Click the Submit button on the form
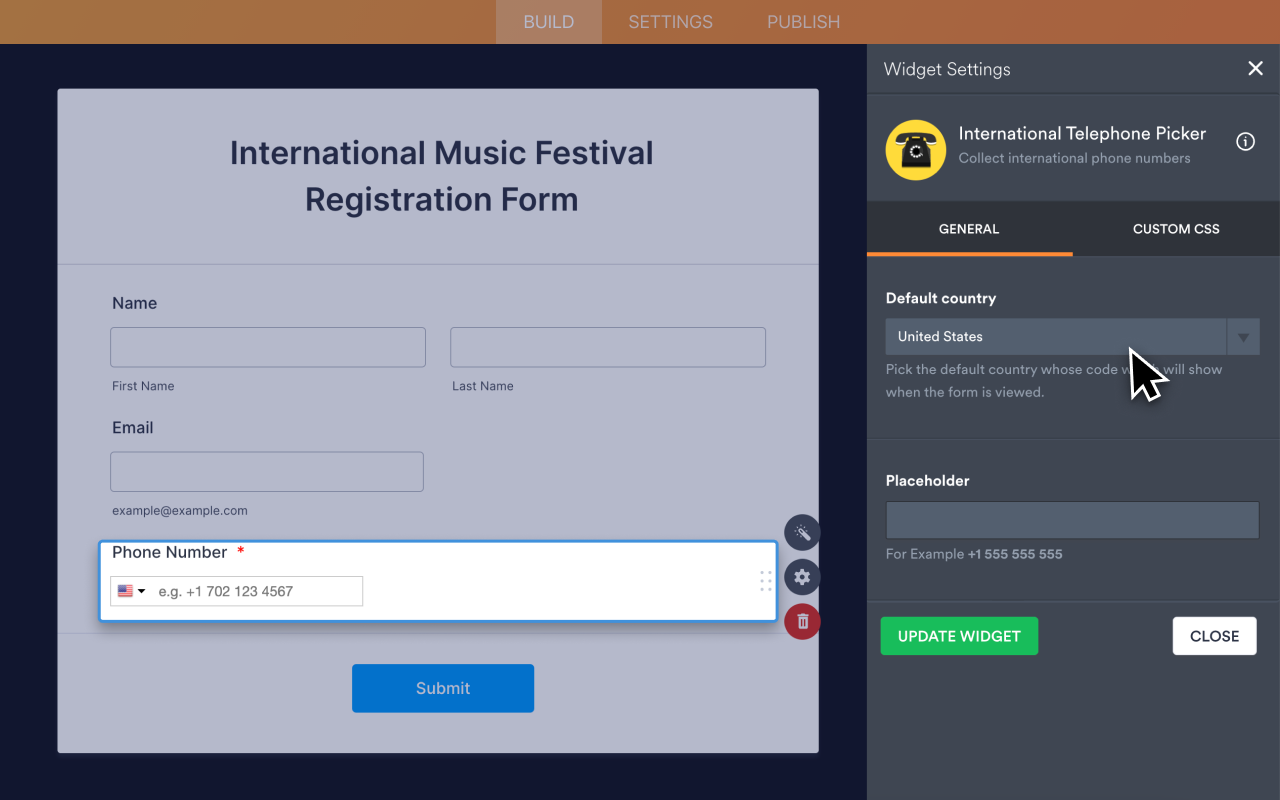 click(x=442, y=688)
